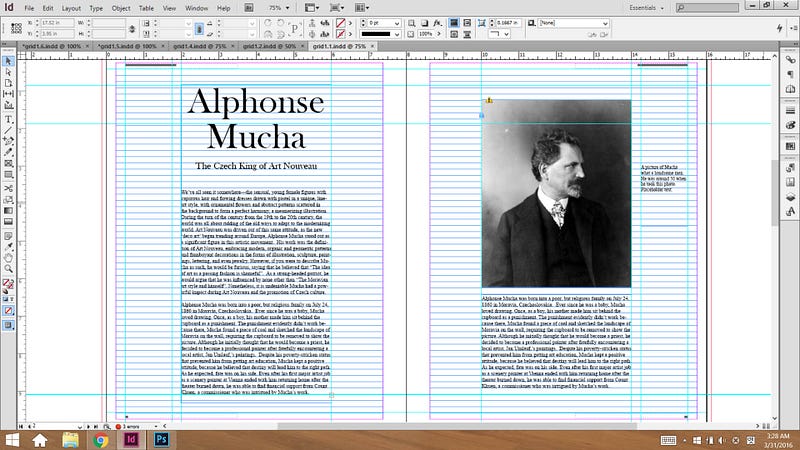Screen dimensions: 800x450
Task: Open Photoshop from the Windows taskbar
Action: [x=160, y=439]
